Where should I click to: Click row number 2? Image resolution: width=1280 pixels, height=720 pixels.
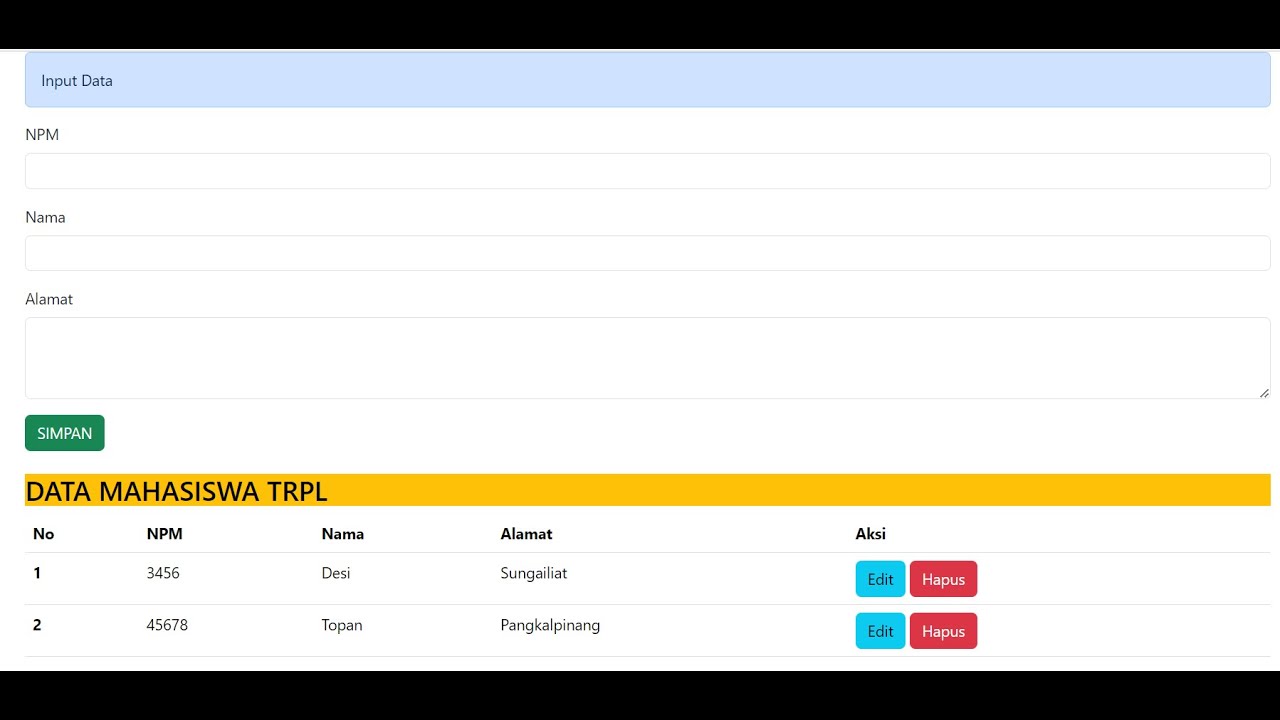[37, 625]
